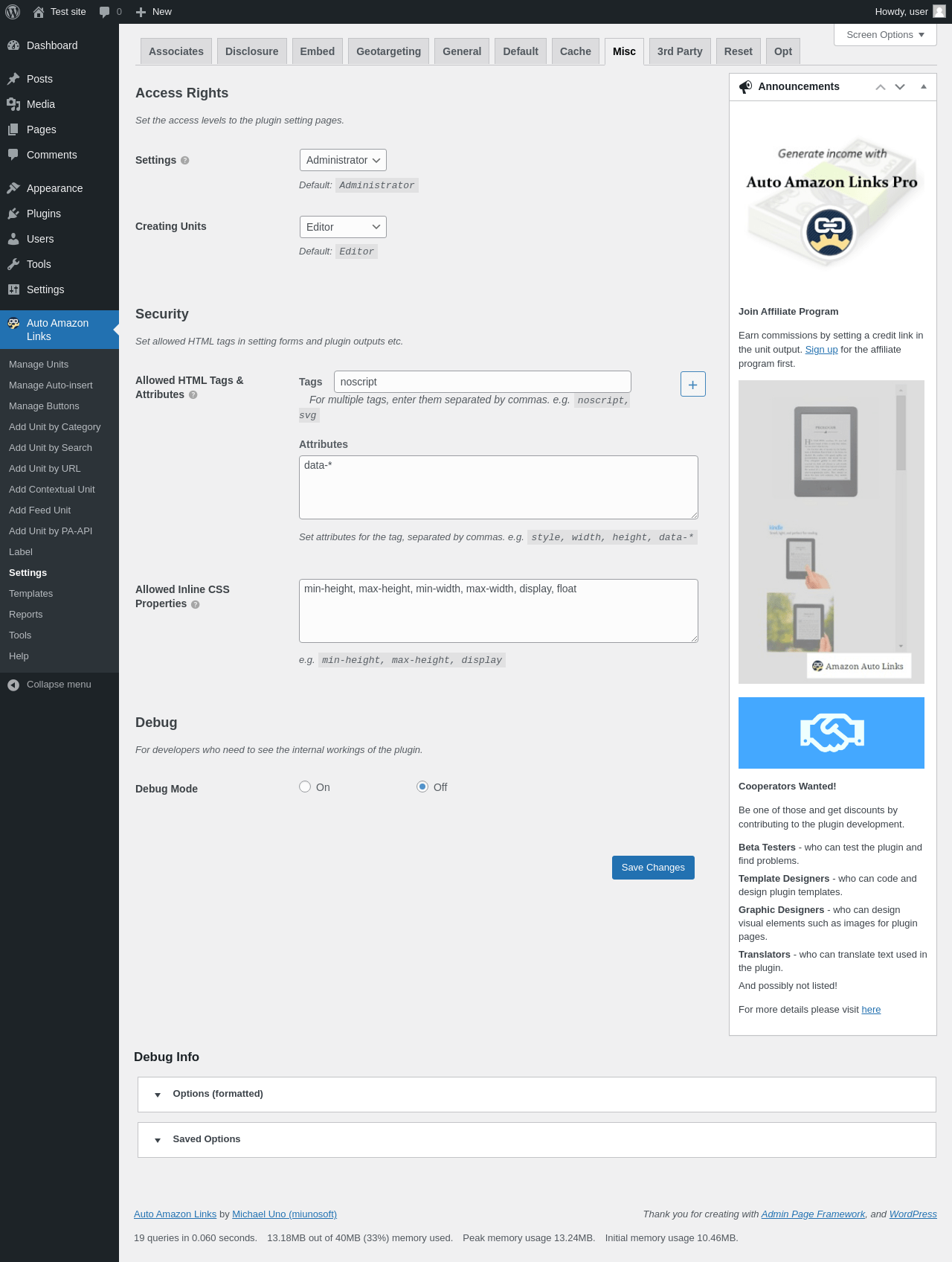The width and height of the screenshot is (952, 1262).
Task: Click the Dashboard gauge icon
Action: tap(13, 45)
